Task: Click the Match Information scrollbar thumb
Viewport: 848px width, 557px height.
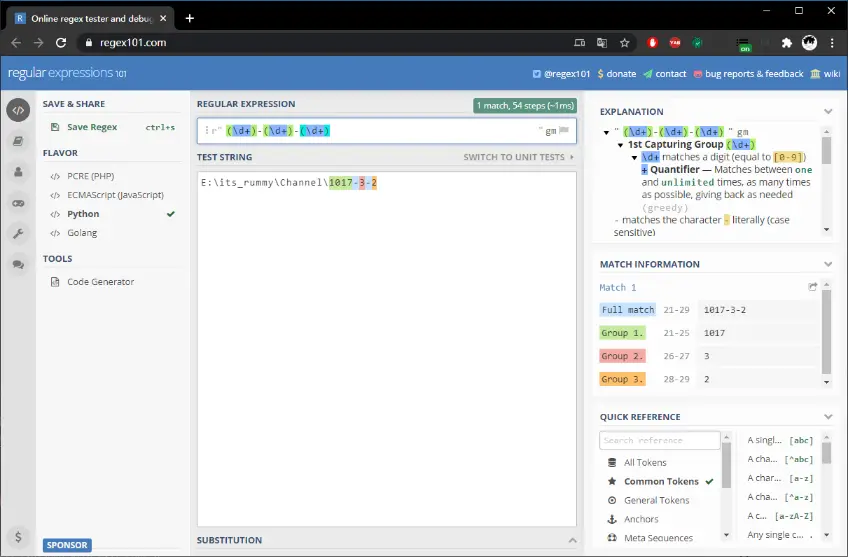Action: pyautogui.click(x=826, y=331)
